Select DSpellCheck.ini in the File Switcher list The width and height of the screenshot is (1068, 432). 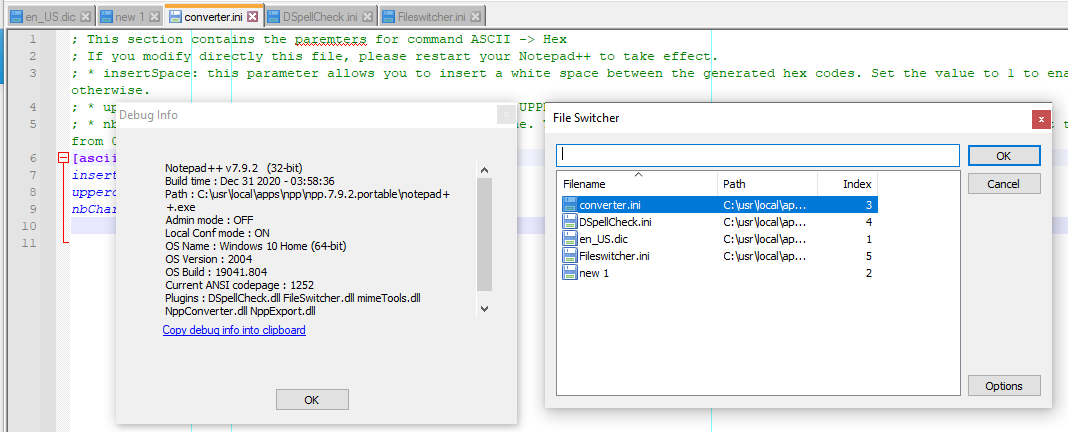click(717, 221)
